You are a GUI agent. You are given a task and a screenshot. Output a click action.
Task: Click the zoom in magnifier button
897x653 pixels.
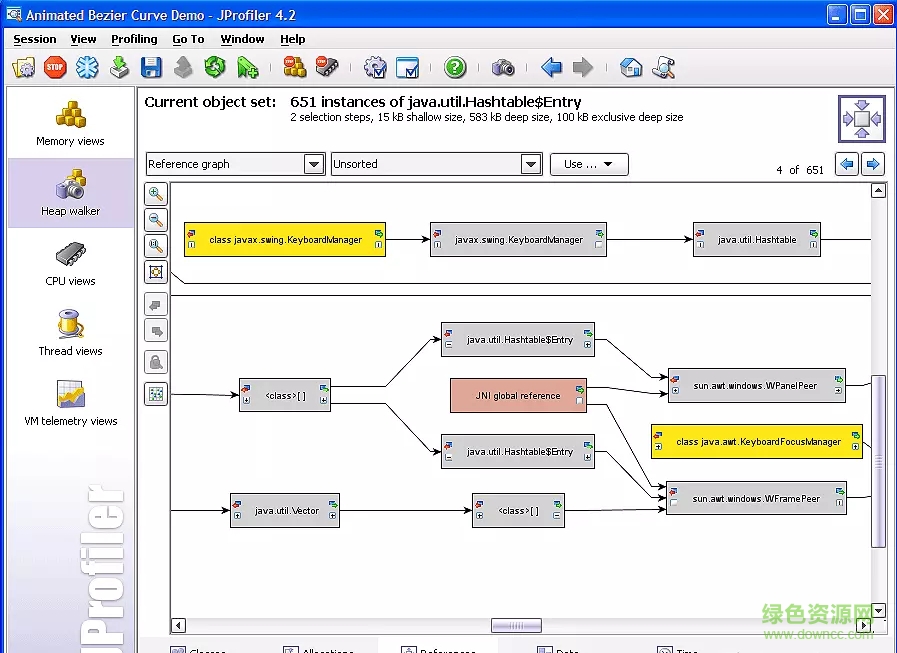click(156, 194)
